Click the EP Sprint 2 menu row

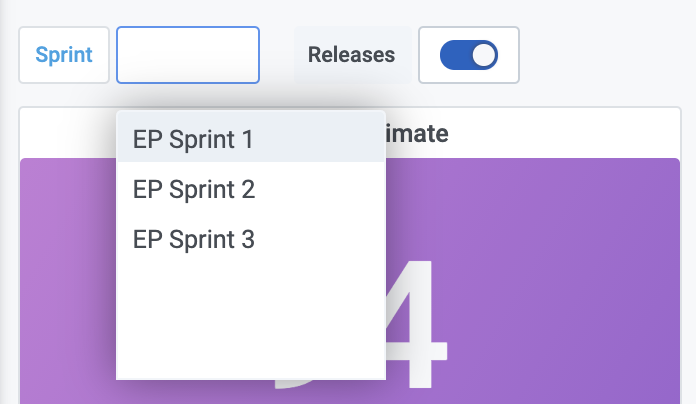tap(250, 189)
